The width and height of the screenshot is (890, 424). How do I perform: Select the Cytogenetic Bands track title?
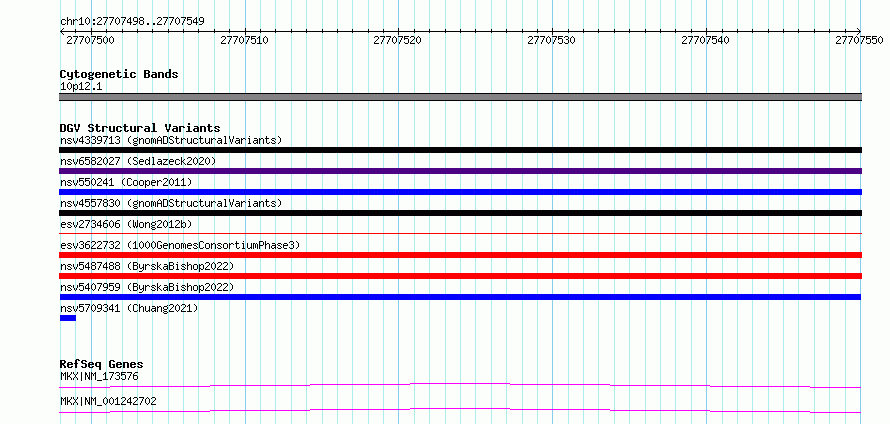coord(119,74)
